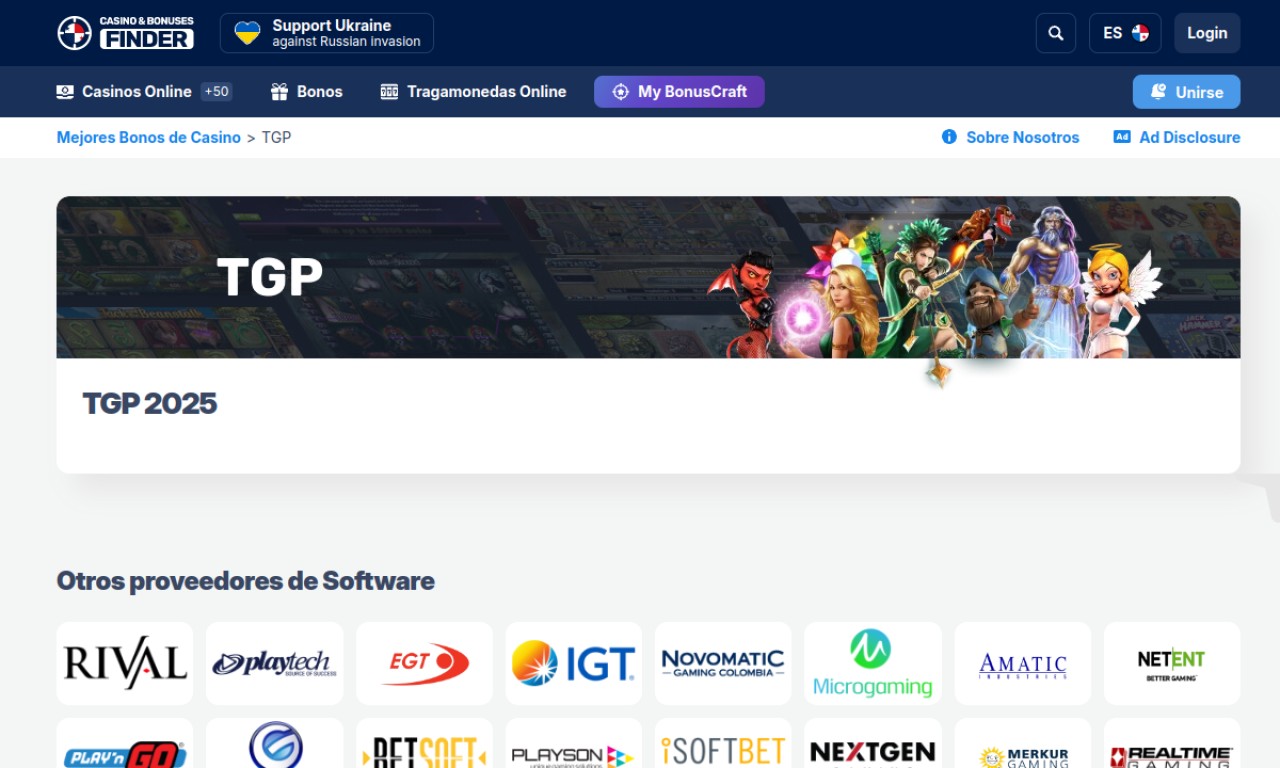This screenshot has width=1280, height=768.
Task: Open Tragamonedas Online menu
Action: (x=474, y=92)
